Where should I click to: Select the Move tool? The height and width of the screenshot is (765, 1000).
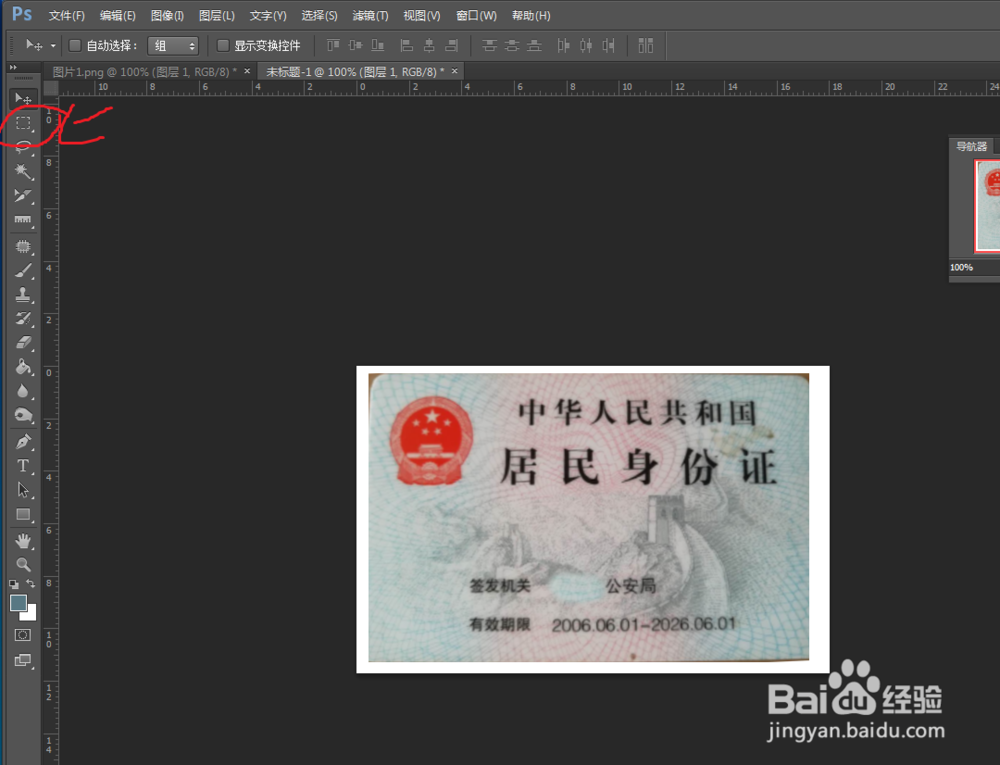[23, 98]
